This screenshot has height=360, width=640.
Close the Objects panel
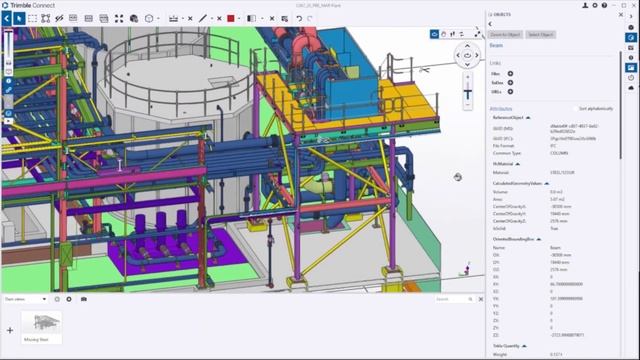click(x=621, y=15)
